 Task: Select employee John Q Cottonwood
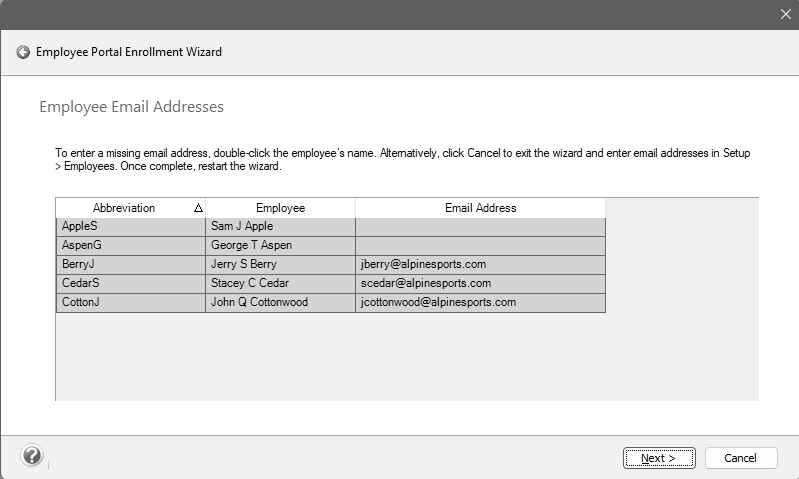(280, 302)
